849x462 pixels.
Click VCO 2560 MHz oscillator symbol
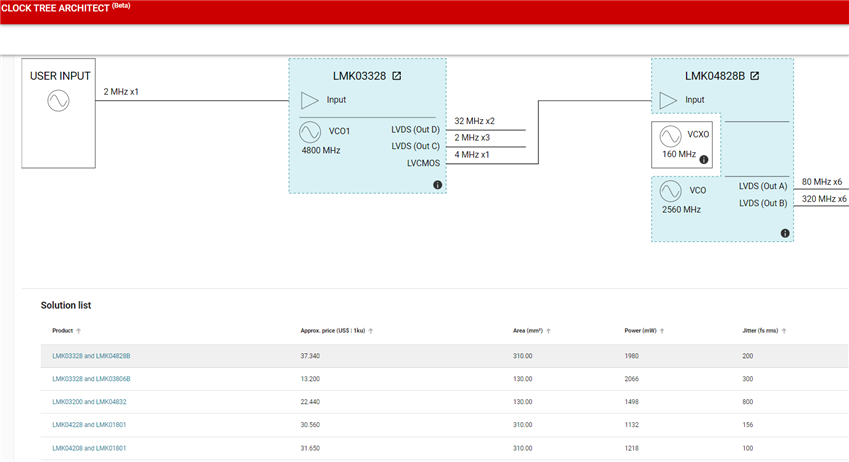(x=670, y=191)
